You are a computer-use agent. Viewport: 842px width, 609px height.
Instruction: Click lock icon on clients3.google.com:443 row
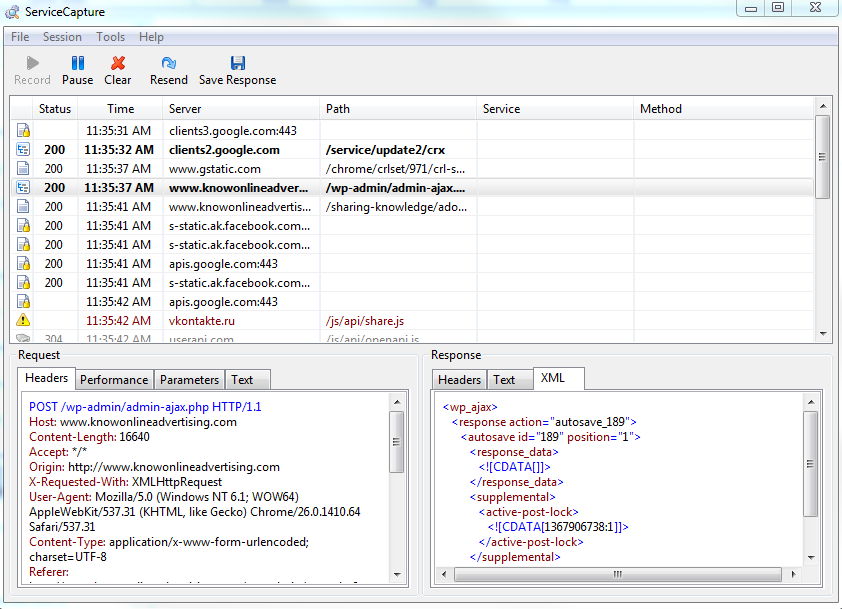tap(23, 130)
